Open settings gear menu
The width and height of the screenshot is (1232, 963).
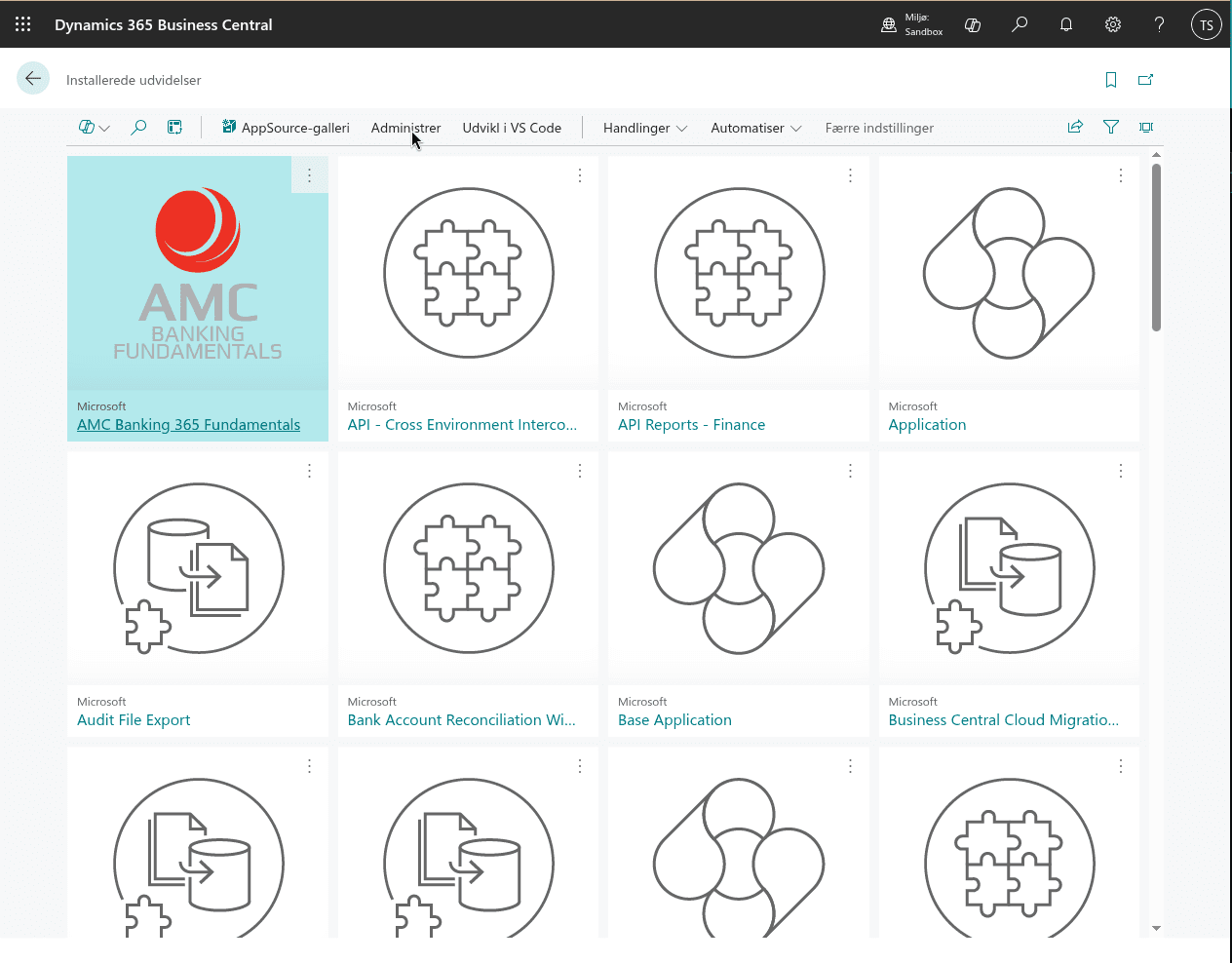point(1113,25)
